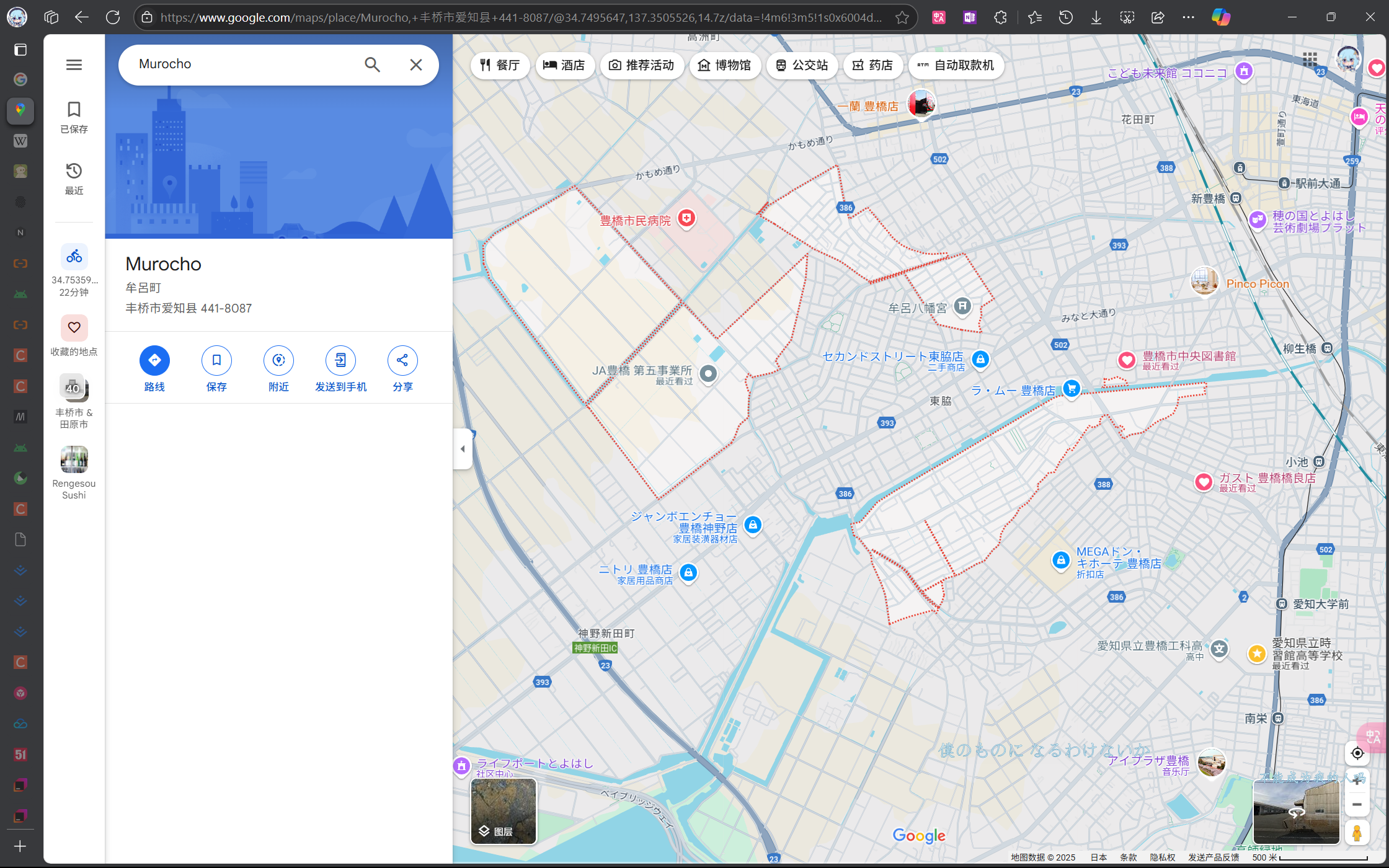Add new sidebar tab with plus
This screenshot has height=868, width=1389.
(x=20, y=846)
